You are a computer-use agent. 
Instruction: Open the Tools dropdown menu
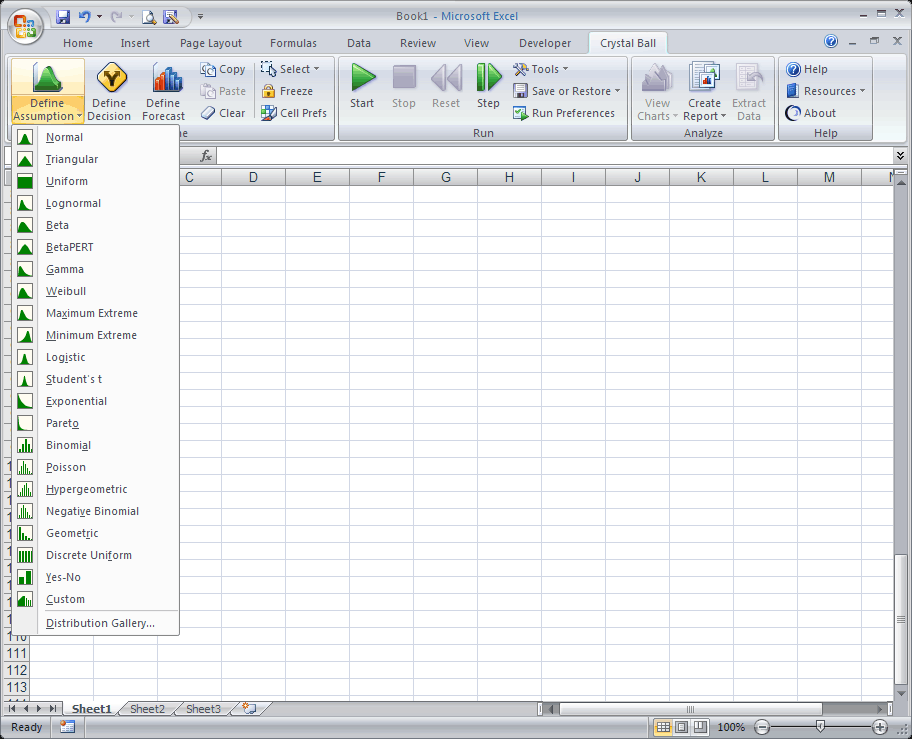[x=565, y=69]
